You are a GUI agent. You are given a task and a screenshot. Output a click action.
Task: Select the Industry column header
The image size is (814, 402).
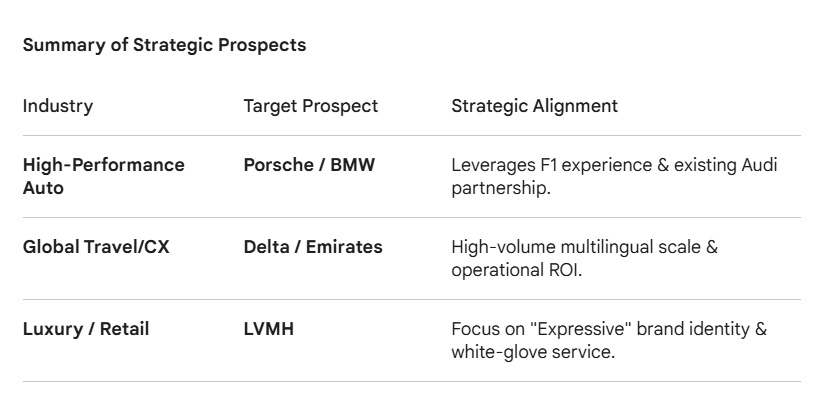click(58, 106)
